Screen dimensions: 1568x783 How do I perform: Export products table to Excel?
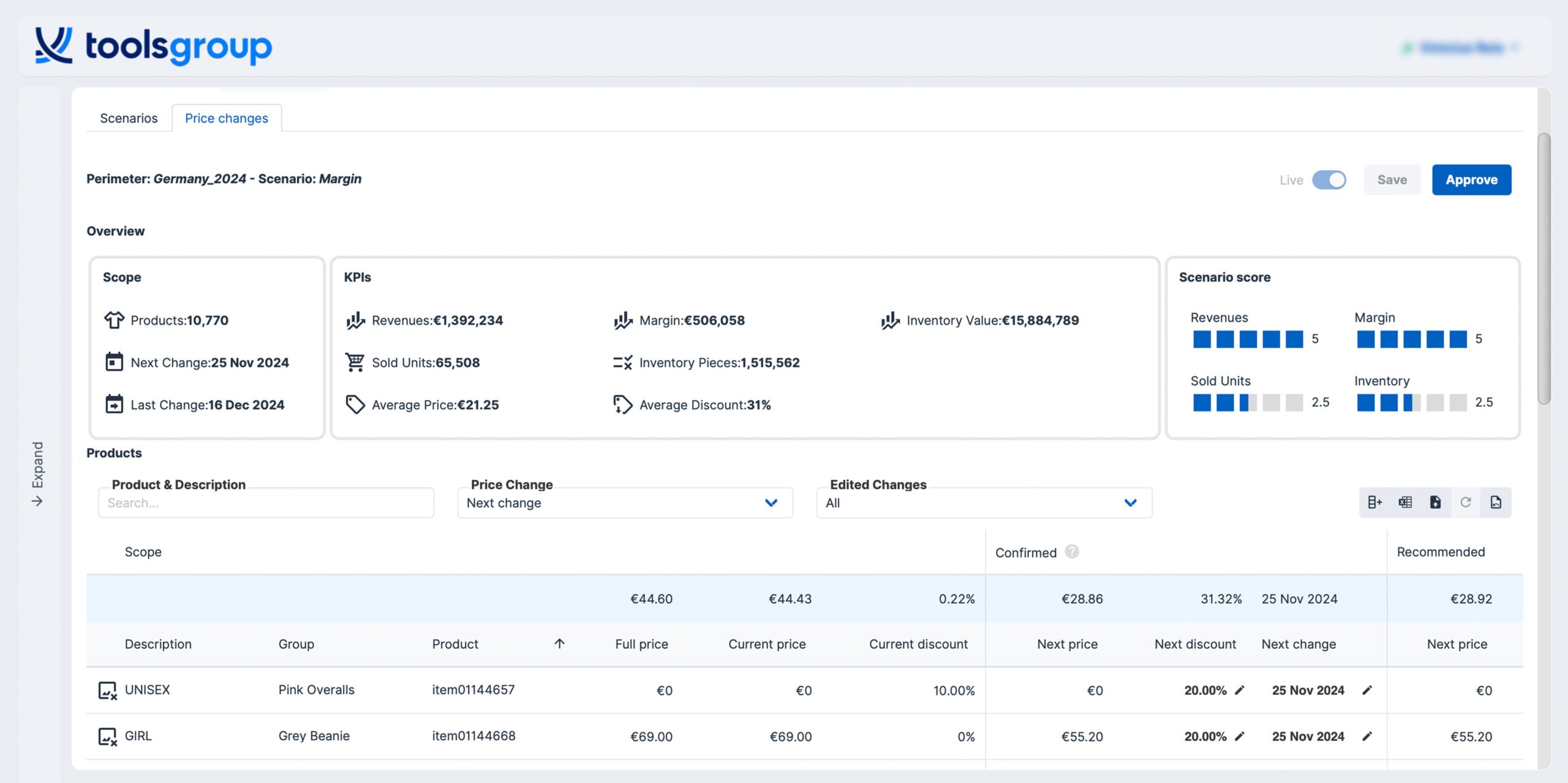click(x=1405, y=502)
